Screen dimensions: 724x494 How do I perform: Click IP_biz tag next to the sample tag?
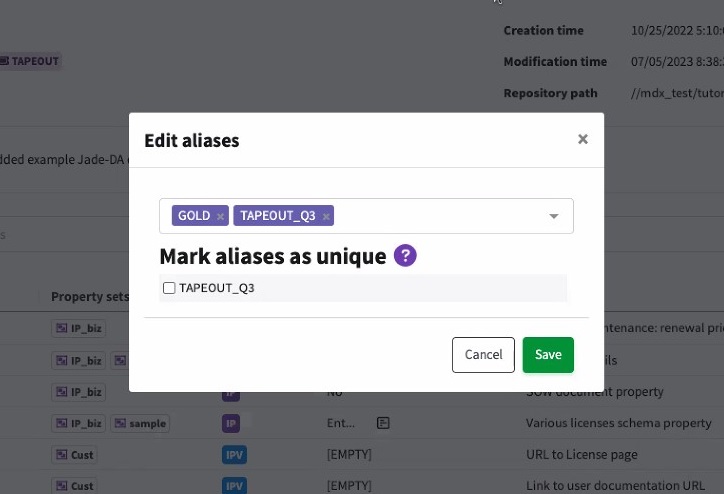coord(79,424)
